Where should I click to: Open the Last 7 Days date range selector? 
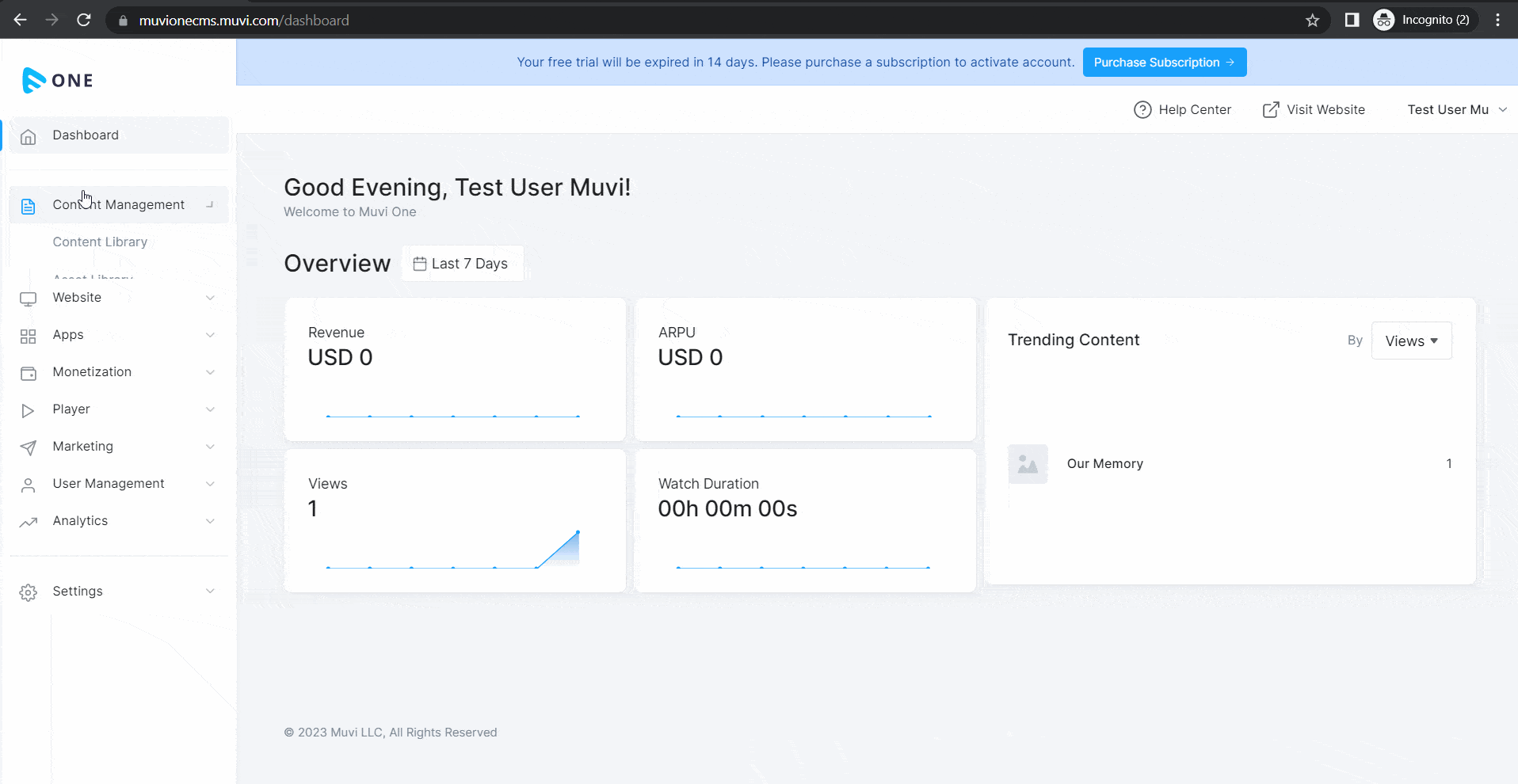[x=463, y=264]
